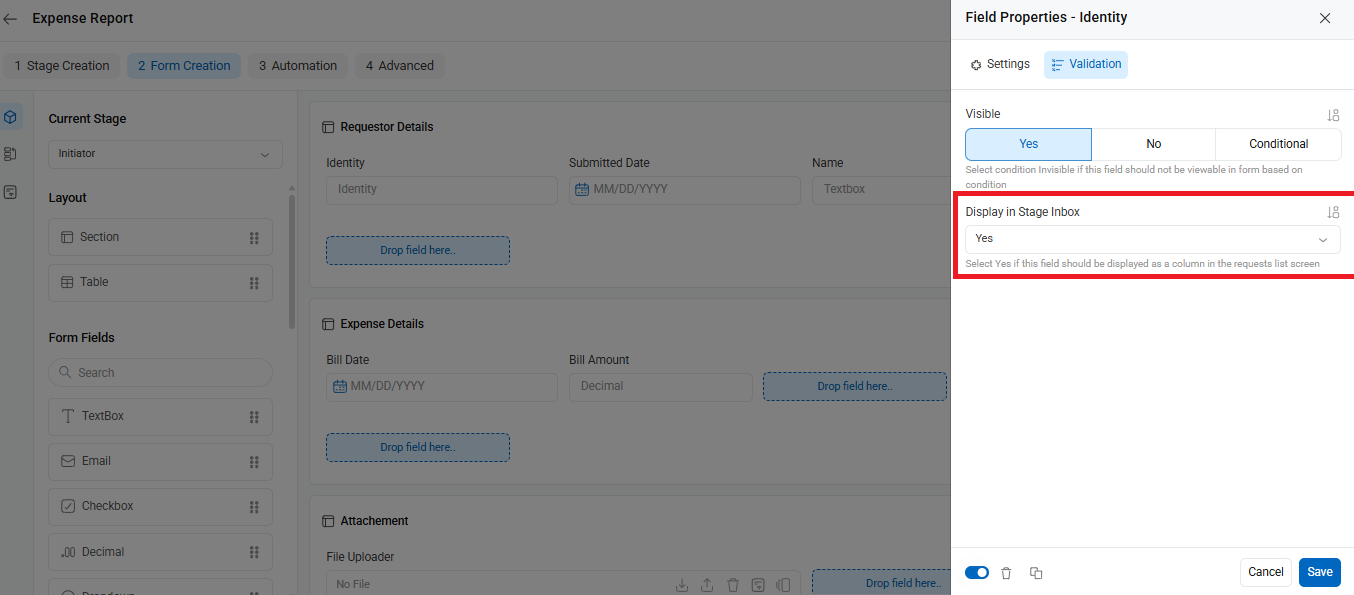This screenshot has width=1354, height=595.
Task: Click the last icon in File Uploader row
Action: [784, 584]
